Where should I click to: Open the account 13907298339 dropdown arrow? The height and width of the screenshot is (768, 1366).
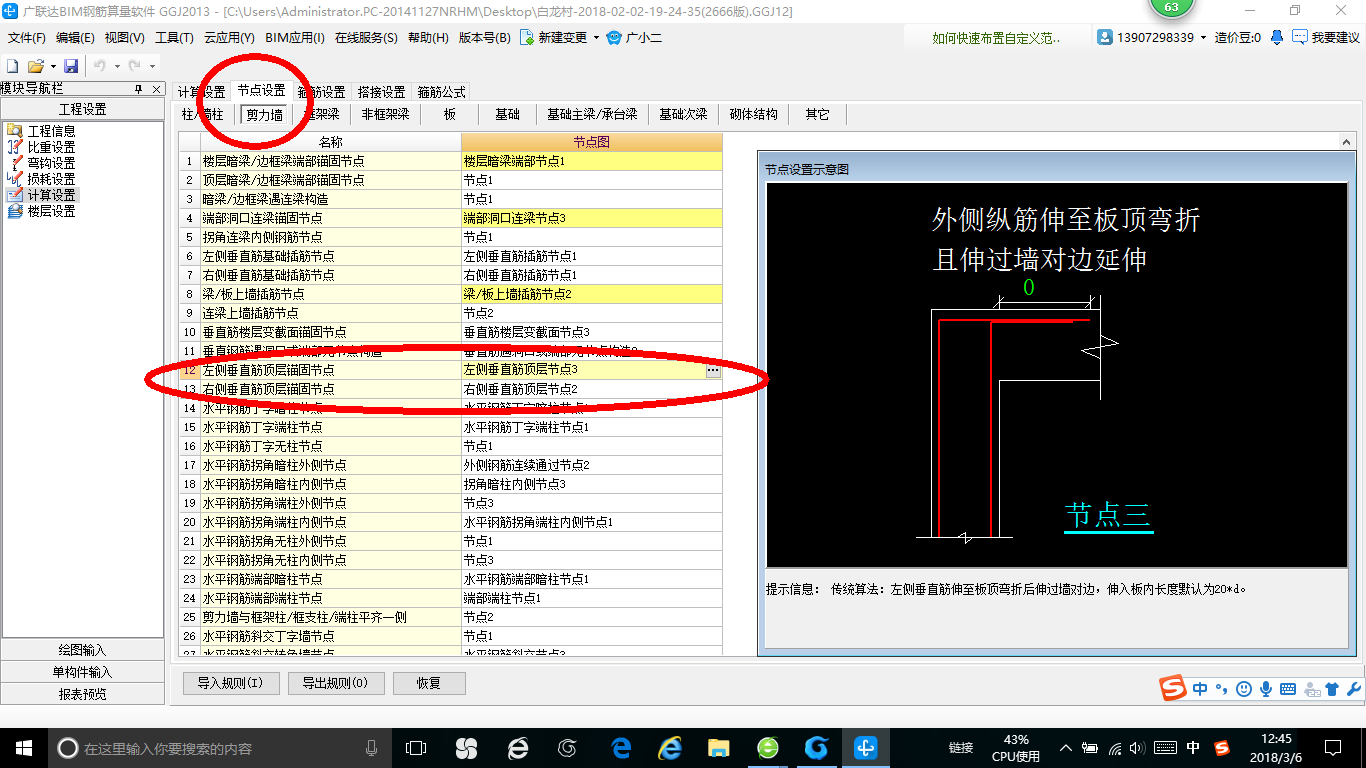tap(1203, 37)
